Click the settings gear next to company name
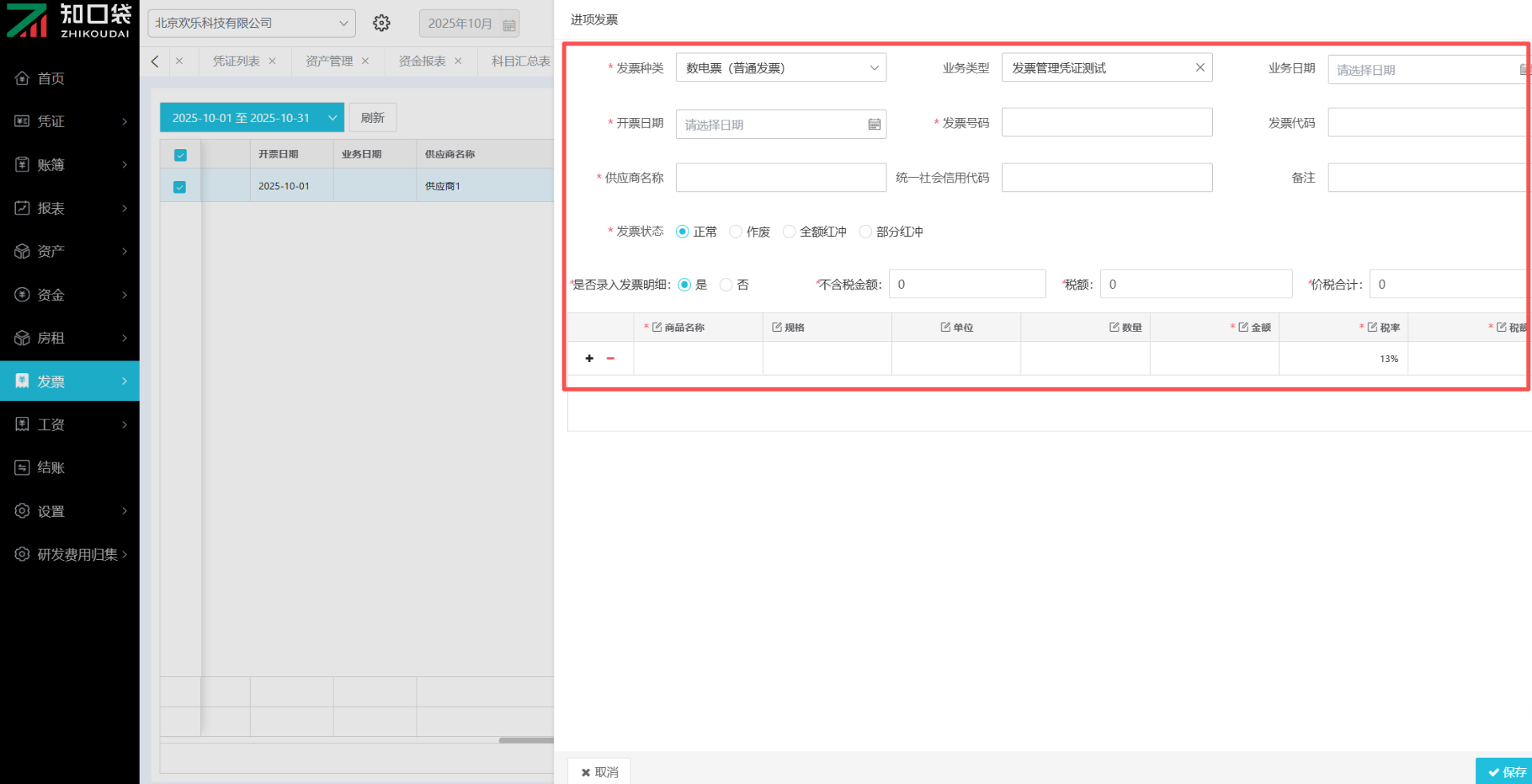 381,23
